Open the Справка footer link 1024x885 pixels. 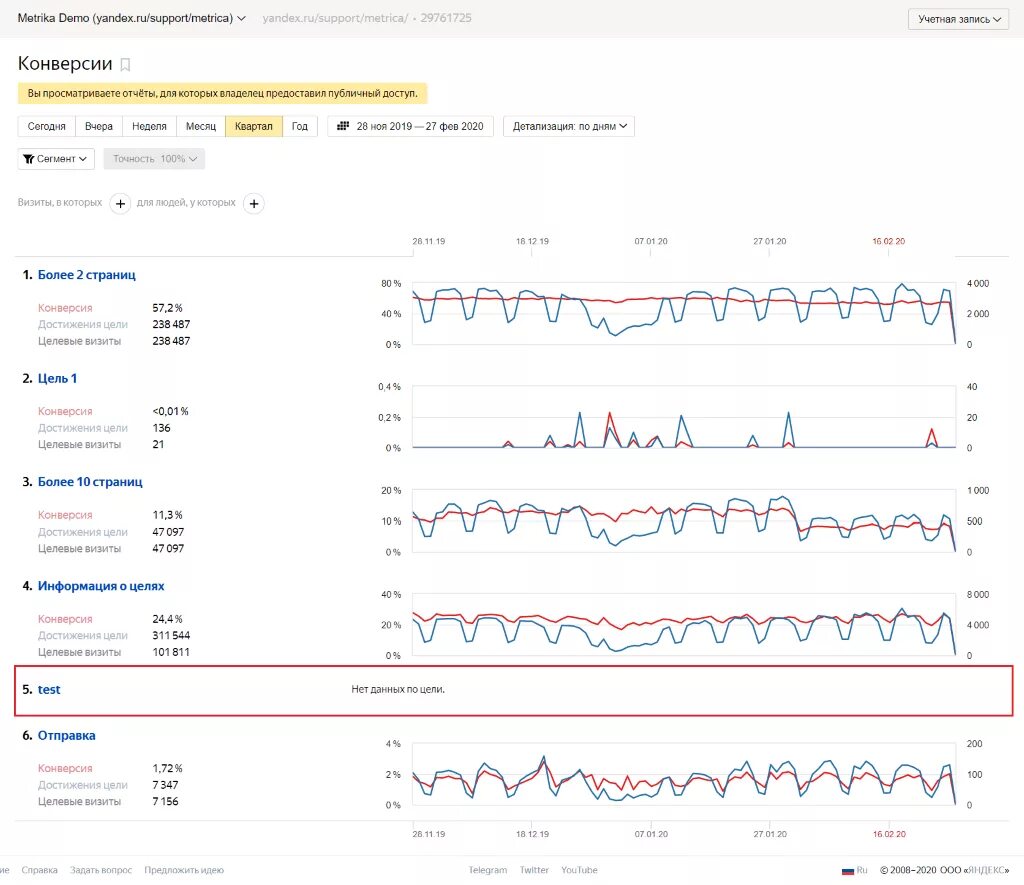(x=39, y=870)
